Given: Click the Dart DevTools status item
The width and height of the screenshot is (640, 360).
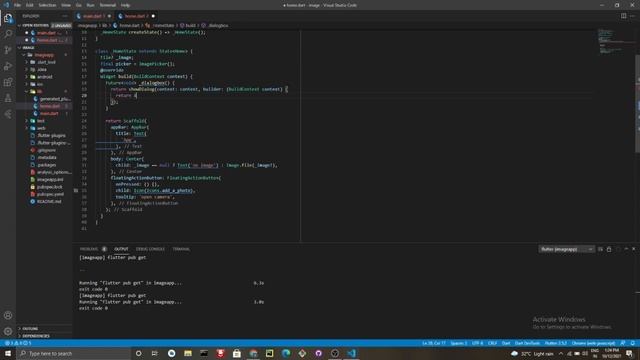Looking at the screenshot, I should (x=527, y=343).
